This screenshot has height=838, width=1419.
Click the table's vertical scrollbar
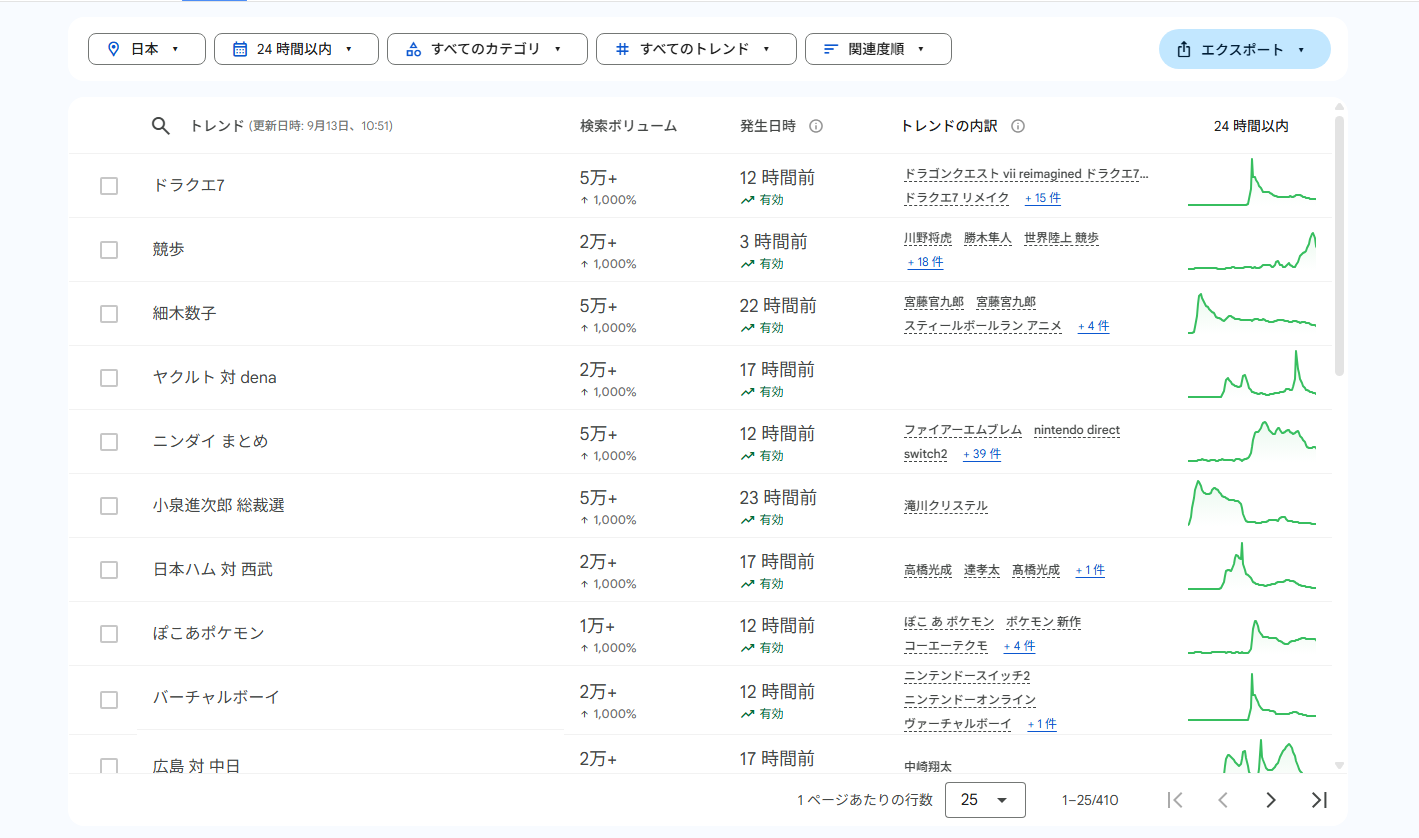point(1340,246)
